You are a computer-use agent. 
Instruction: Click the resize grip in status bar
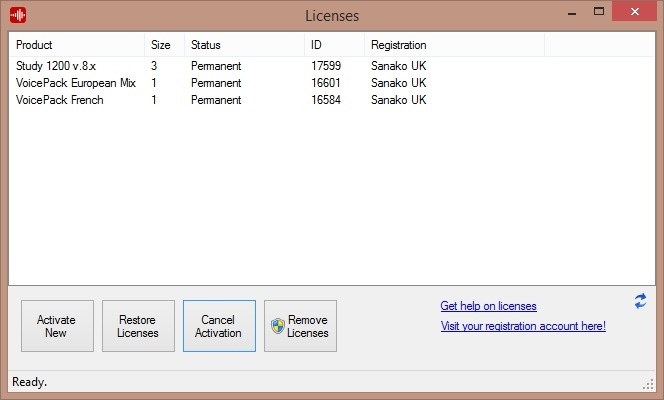pos(648,384)
